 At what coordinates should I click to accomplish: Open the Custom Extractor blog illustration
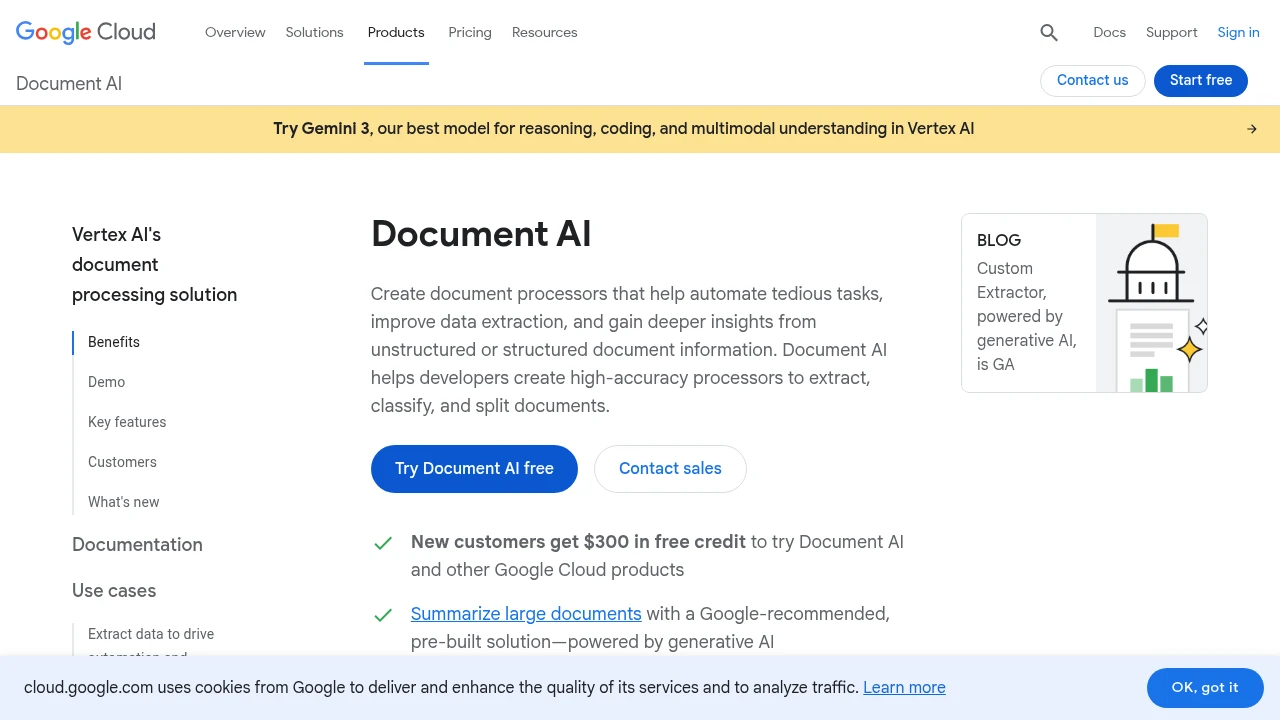[x=1151, y=303]
